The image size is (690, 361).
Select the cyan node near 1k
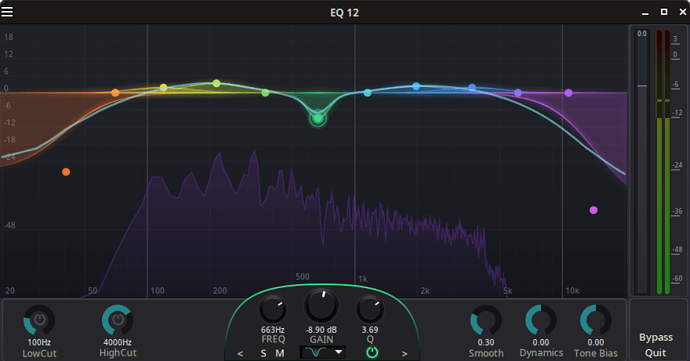[367, 93]
